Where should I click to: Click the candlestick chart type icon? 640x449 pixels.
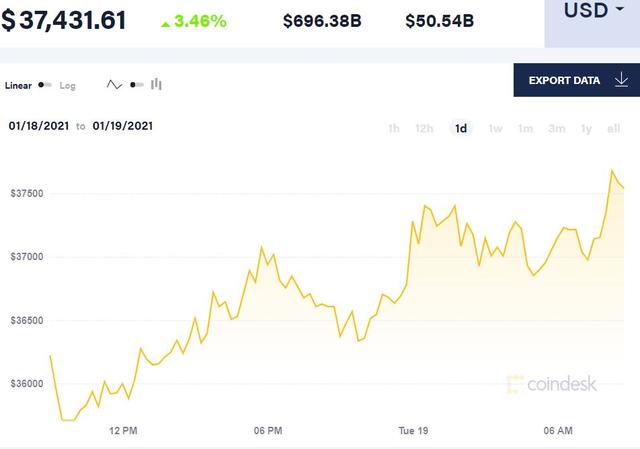coord(156,85)
